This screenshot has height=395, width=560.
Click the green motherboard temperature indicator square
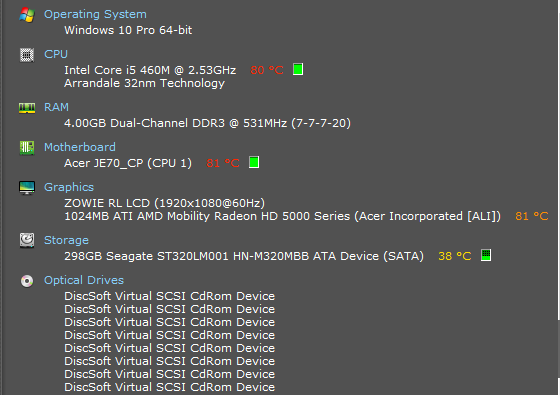tap(254, 162)
